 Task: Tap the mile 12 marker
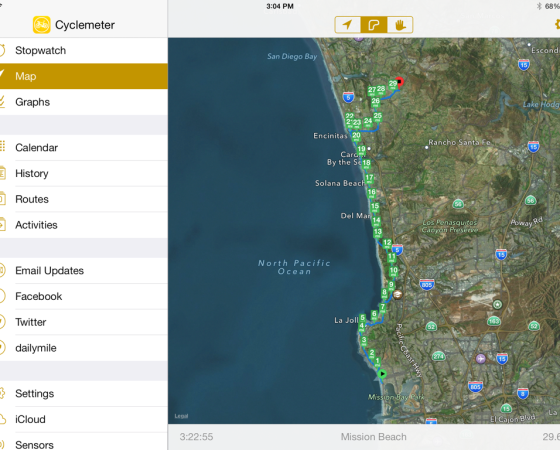tap(387, 243)
